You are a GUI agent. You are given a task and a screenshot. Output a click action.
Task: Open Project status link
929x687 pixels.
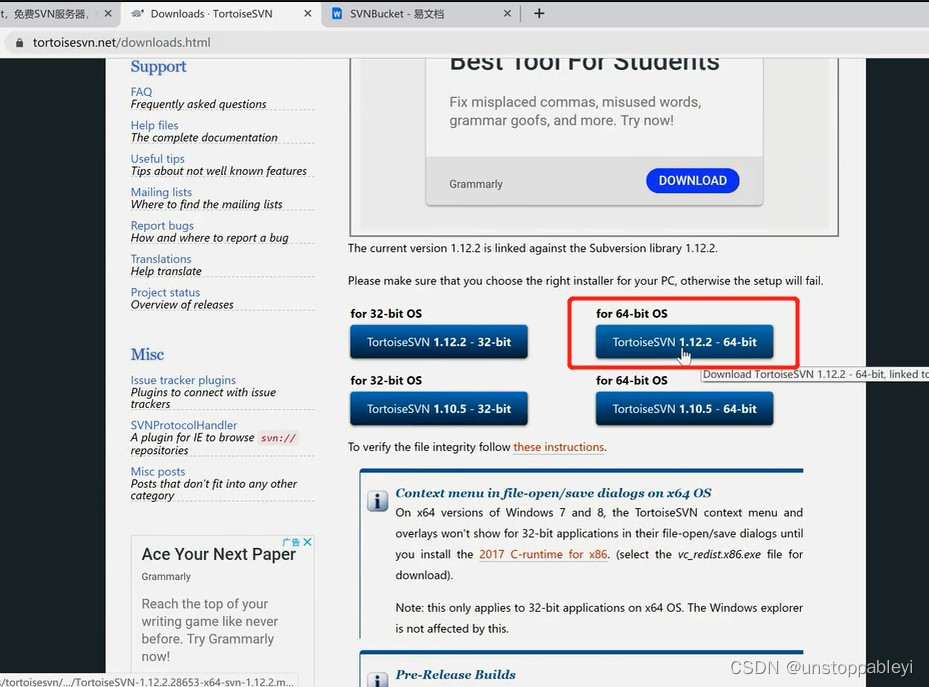point(165,293)
